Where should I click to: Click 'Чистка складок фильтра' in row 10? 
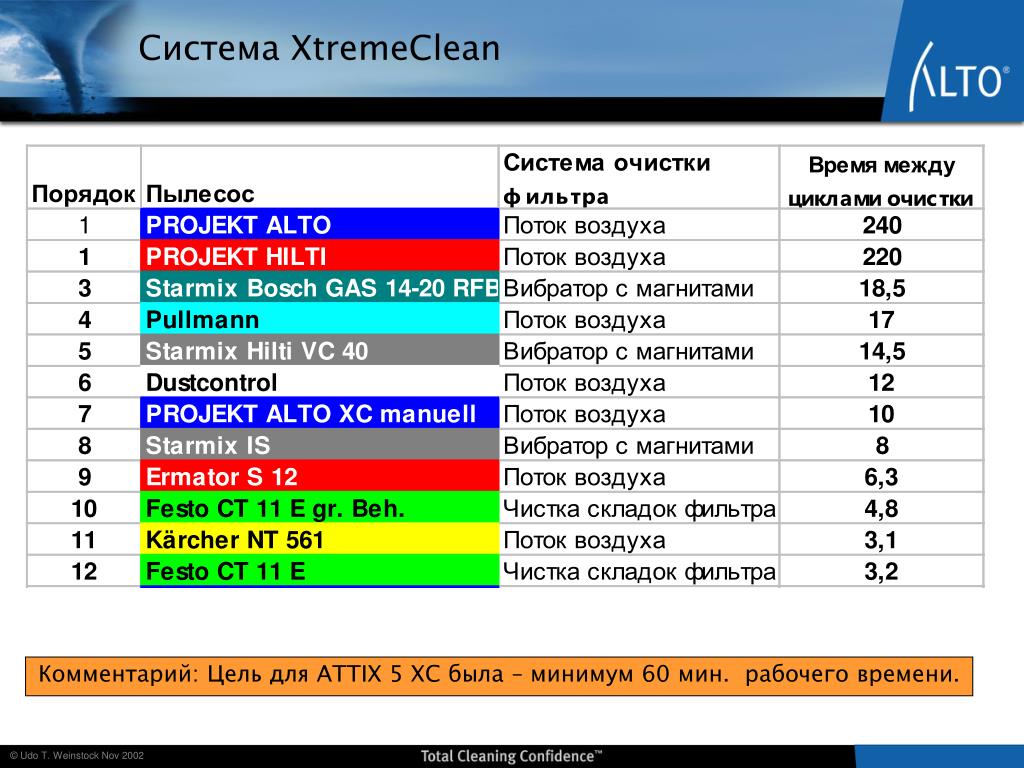coord(639,509)
